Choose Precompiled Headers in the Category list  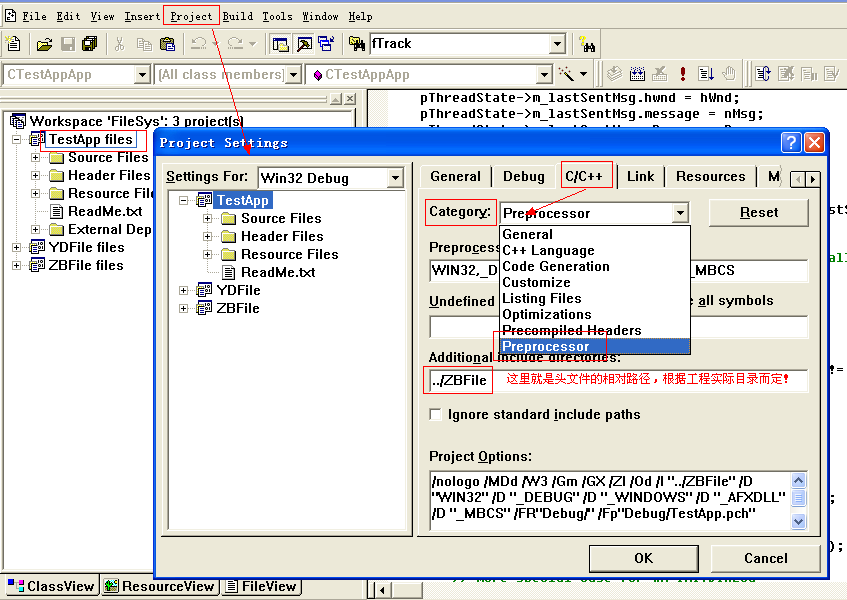(595, 330)
